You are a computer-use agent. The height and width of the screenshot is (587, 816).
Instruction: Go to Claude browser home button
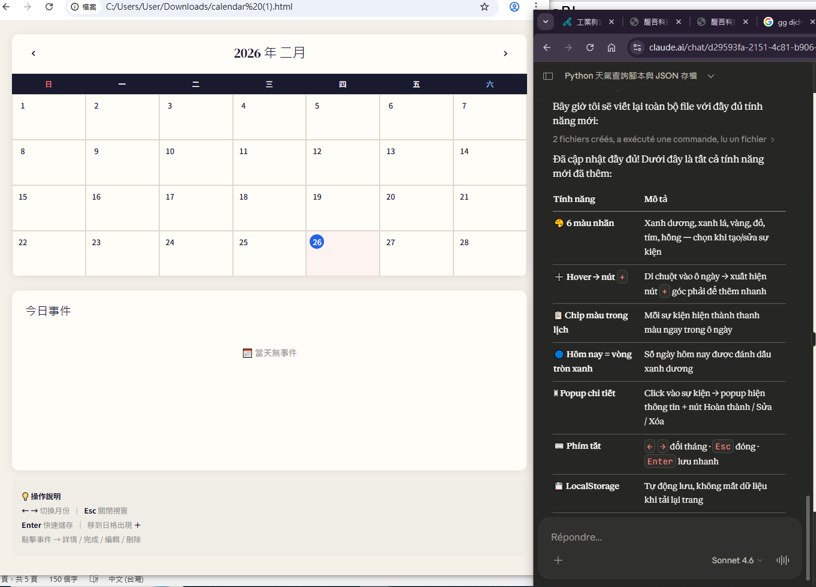click(611, 47)
